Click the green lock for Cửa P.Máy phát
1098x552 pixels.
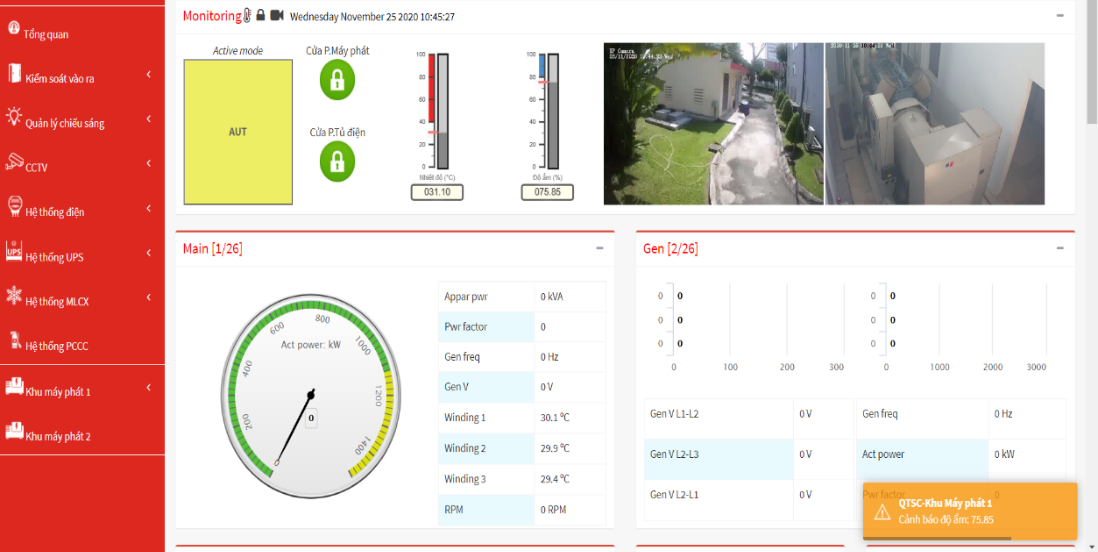(338, 80)
